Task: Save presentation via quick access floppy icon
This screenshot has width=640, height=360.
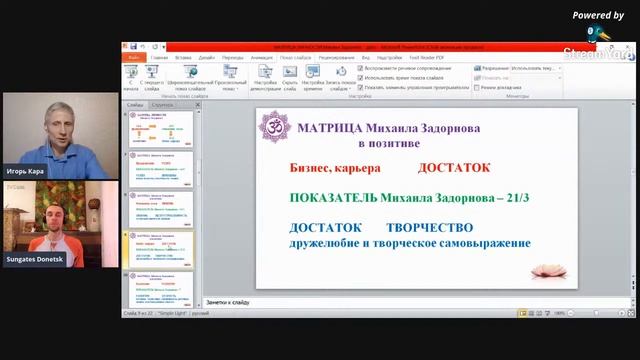Action: coord(133,47)
